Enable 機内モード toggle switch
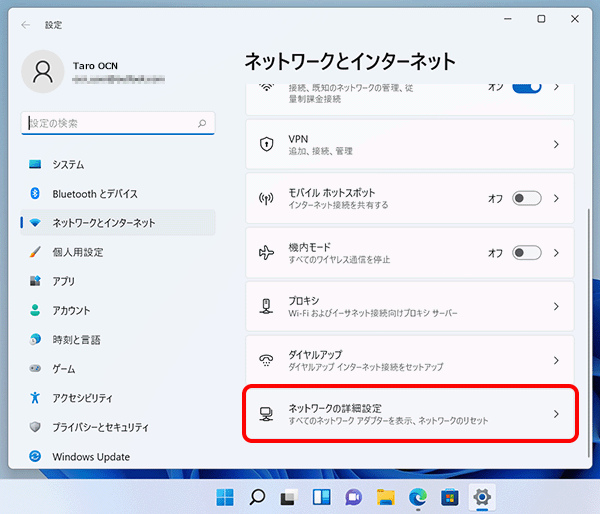The image size is (600, 514). [526, 253]
